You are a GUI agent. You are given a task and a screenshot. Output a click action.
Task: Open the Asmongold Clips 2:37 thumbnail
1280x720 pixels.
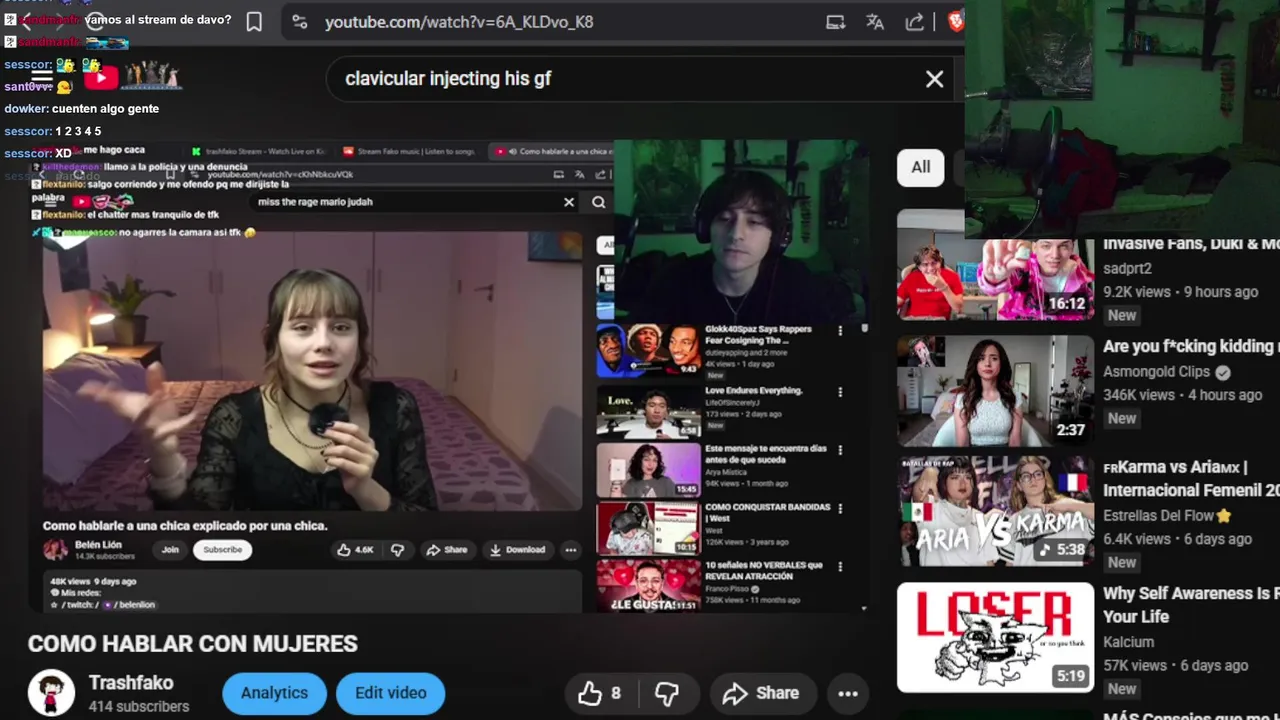click(x=996, y=390)
